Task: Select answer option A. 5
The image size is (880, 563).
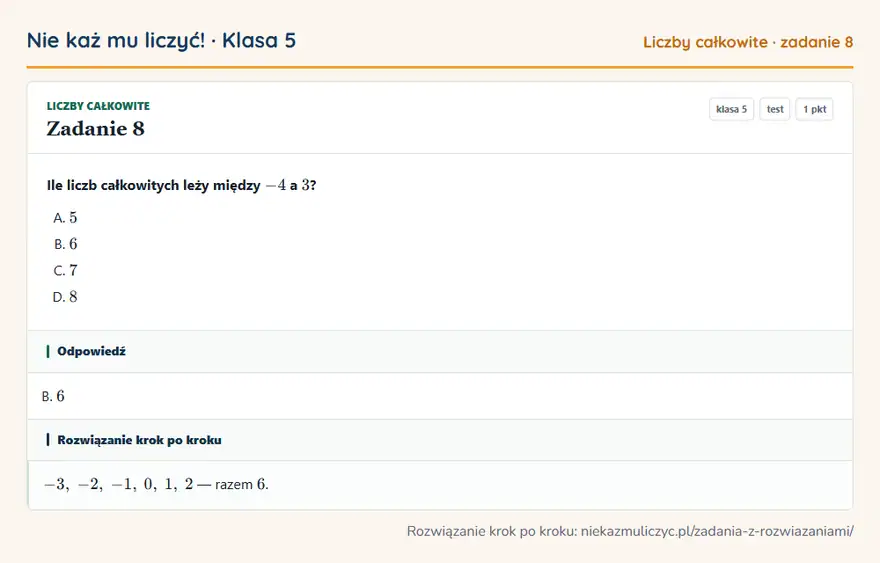Action: point(65,218)
